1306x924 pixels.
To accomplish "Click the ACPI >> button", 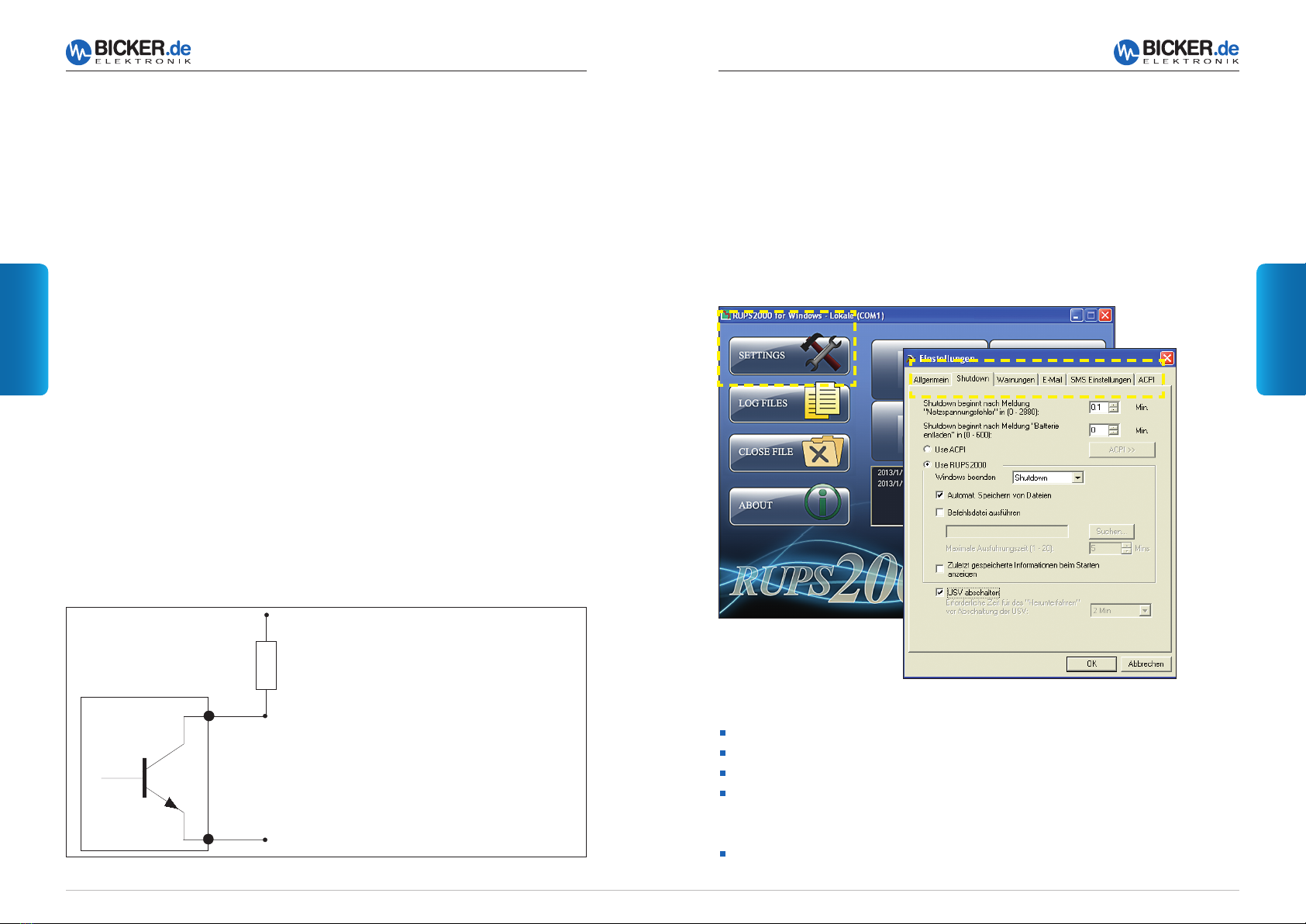I will pyautogui.click(x=1122, y=450).
